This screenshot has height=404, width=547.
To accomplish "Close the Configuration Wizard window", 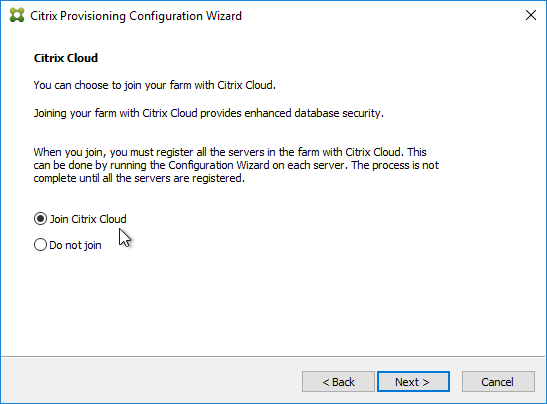I will 531,15.
